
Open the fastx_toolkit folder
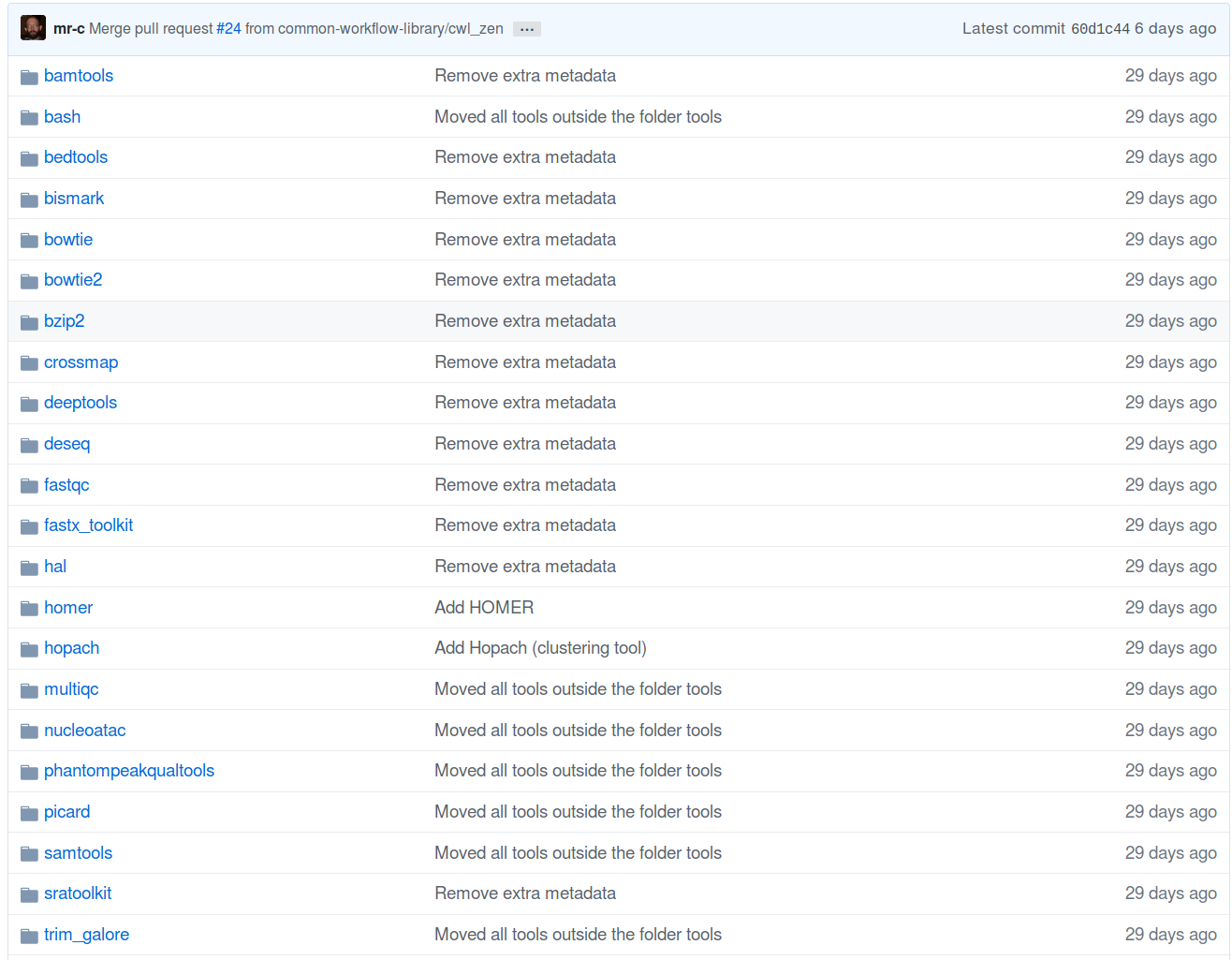[88, 525]
